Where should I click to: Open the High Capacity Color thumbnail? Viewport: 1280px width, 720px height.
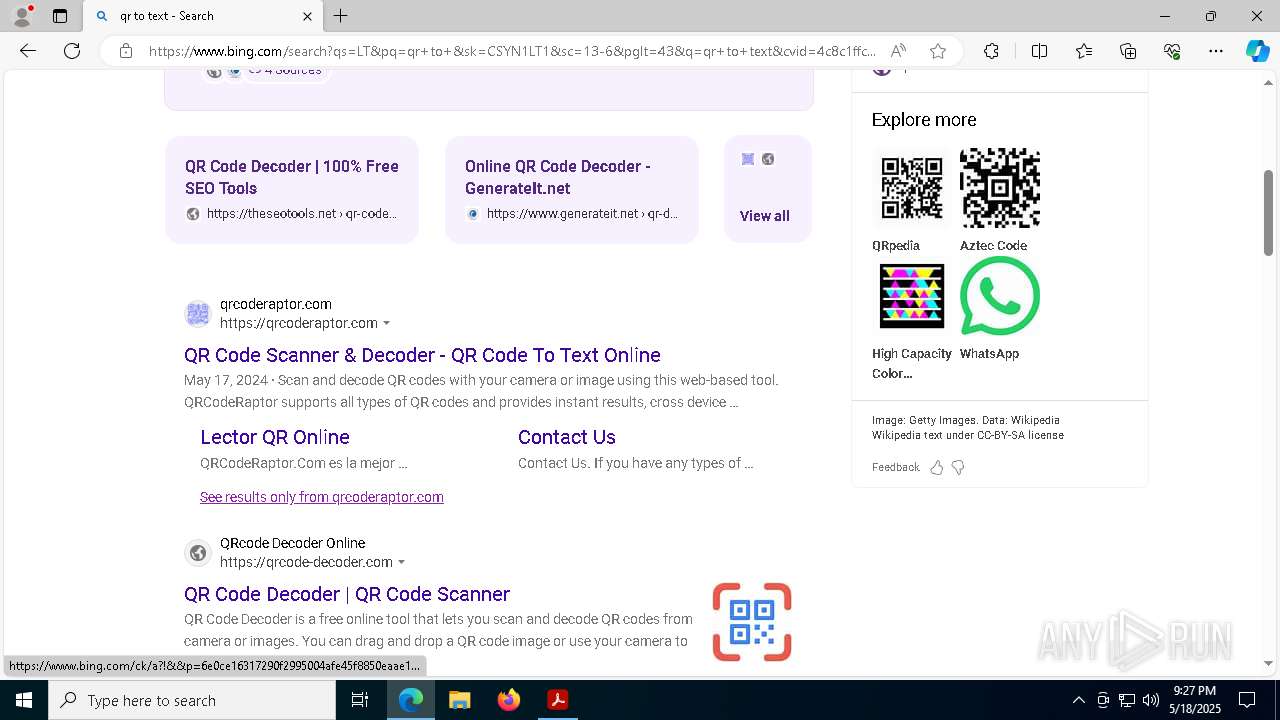(x=911, y=296)
